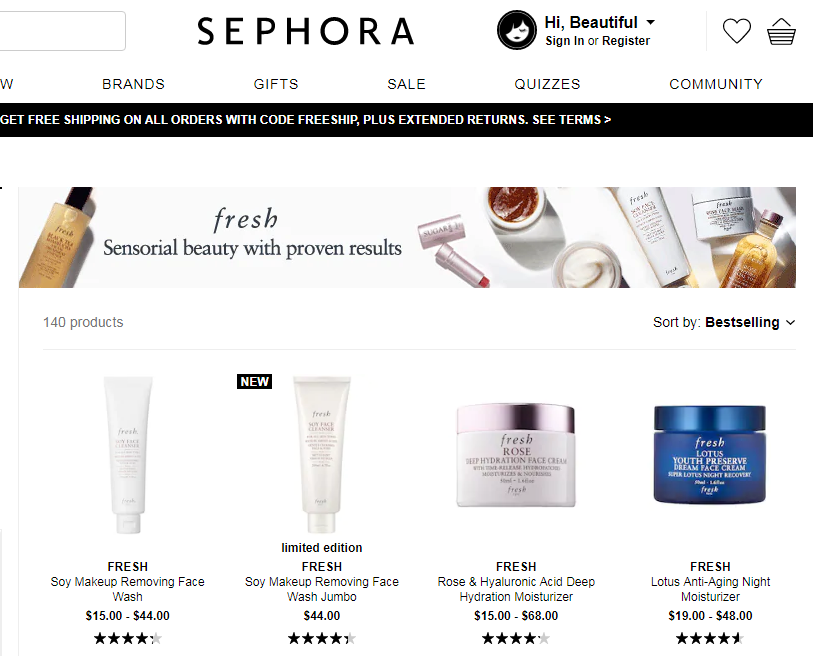
Task: Open the GIFTS menu
Action: point(276,84)
